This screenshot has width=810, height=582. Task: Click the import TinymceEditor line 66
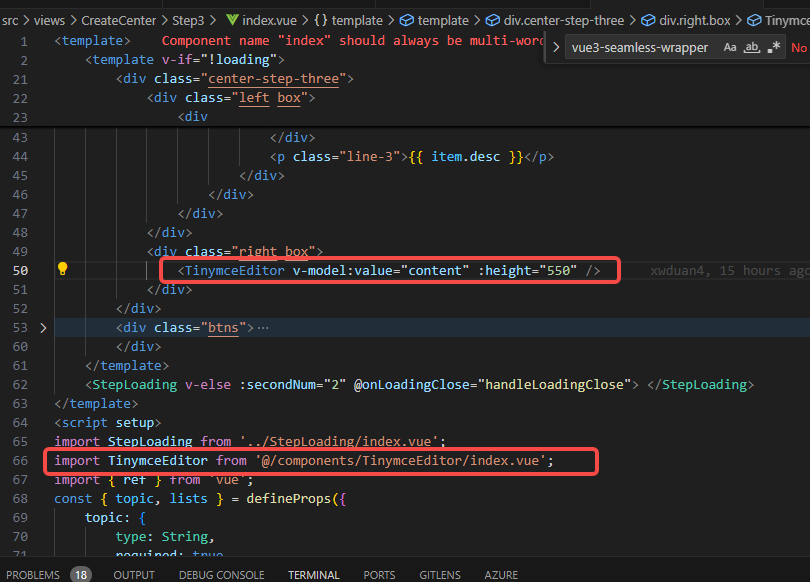click(304, 461)
